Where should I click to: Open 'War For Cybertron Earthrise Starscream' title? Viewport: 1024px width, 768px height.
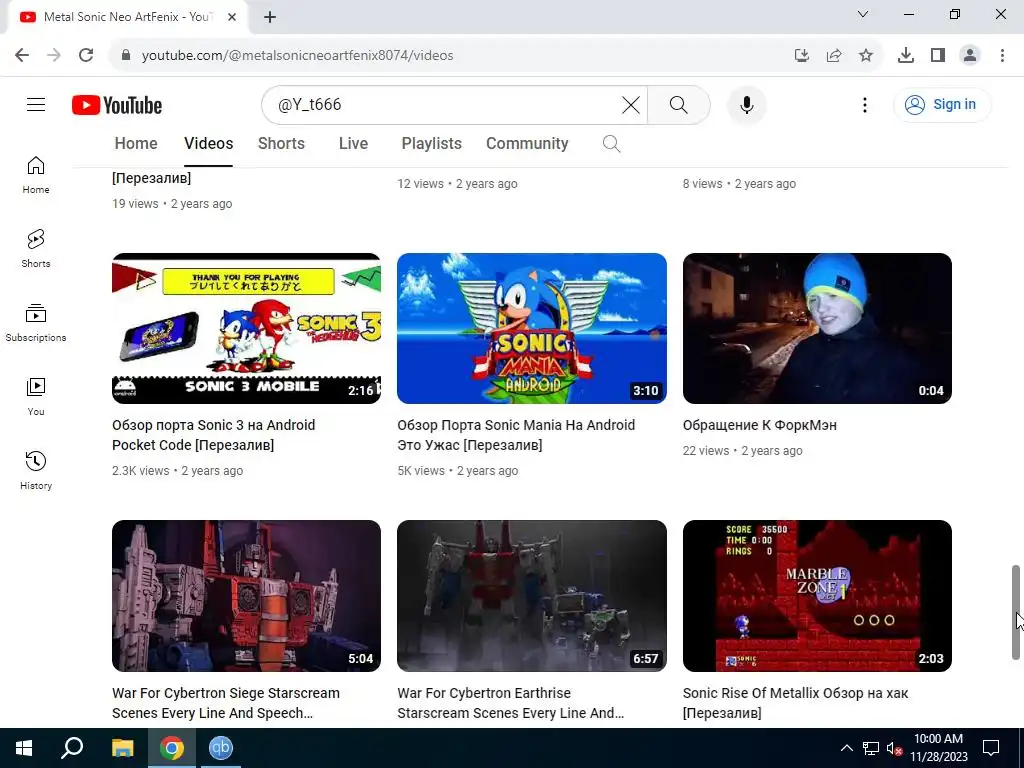(x=511, y=703)
